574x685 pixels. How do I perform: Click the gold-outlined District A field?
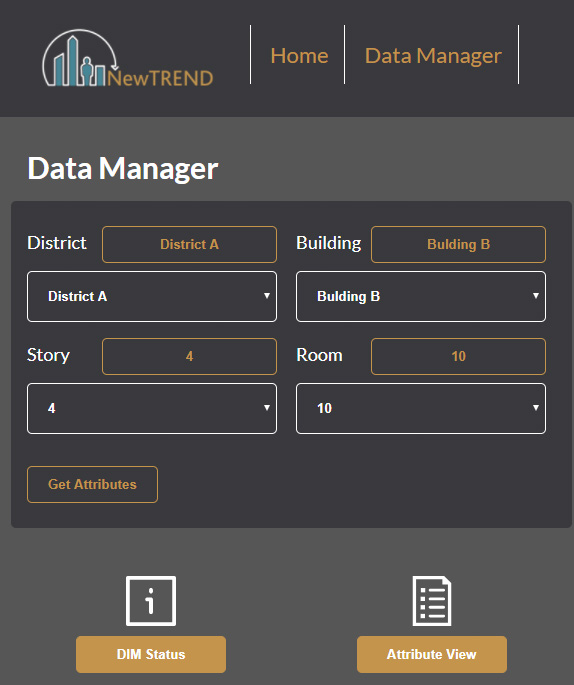point(189,244)
